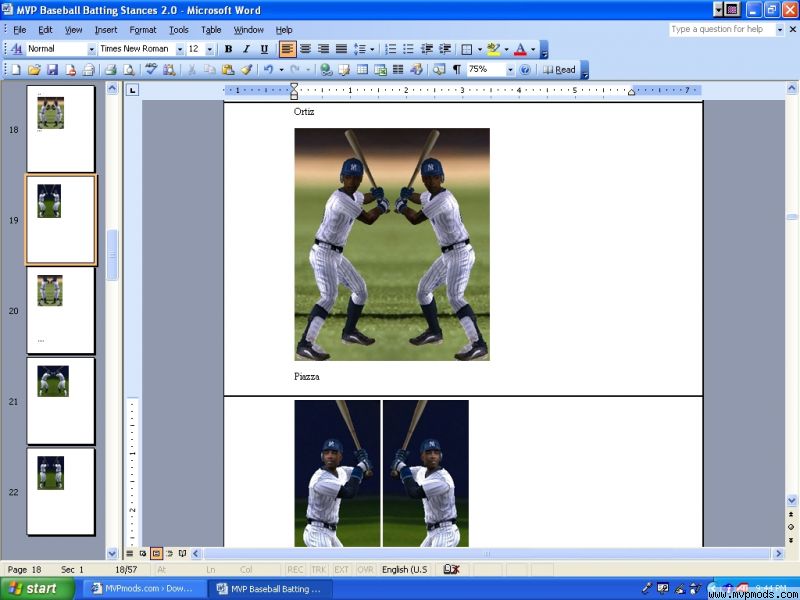Open the Windows Start menu
The height and width of the screenshot is (600, 800).
click(x=37, y=589)
